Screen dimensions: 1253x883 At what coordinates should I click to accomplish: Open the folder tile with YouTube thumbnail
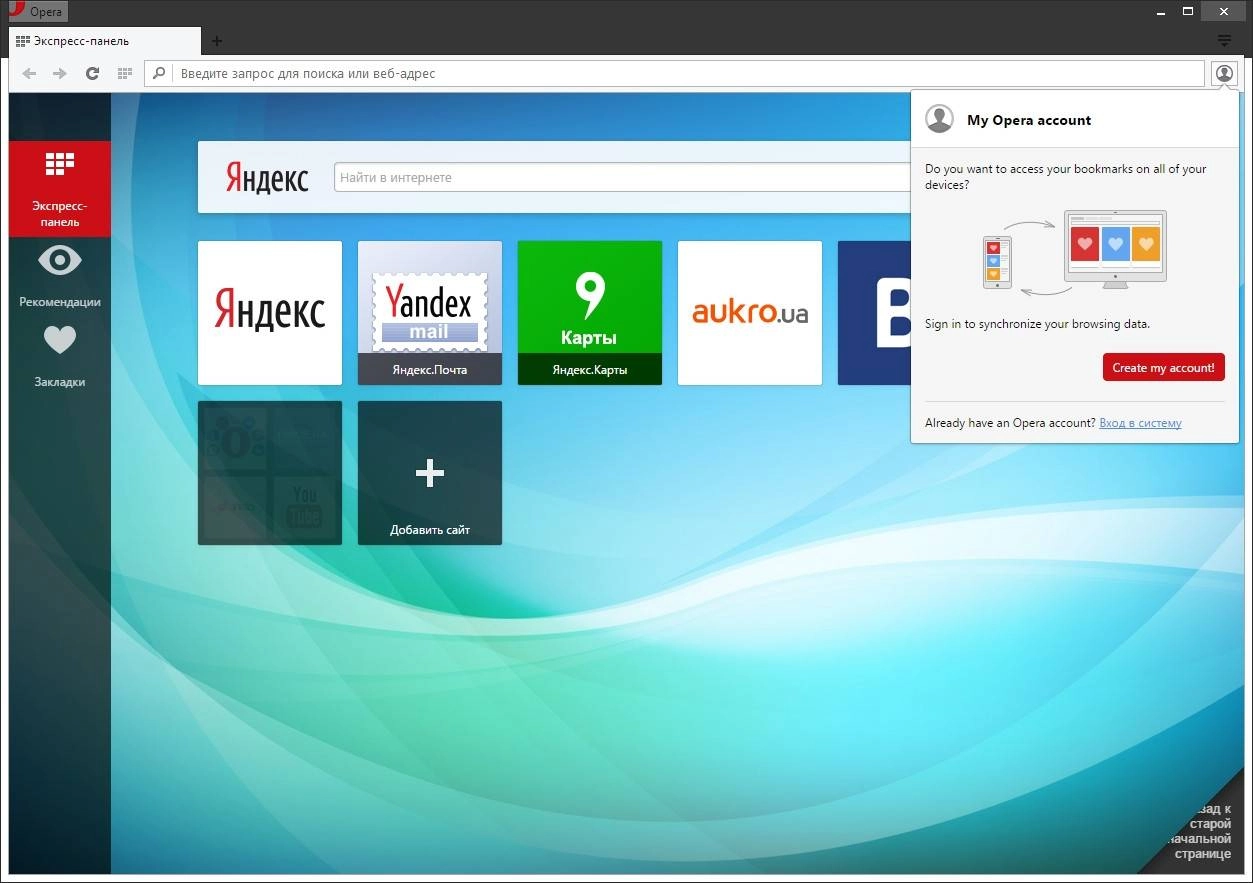270,473
